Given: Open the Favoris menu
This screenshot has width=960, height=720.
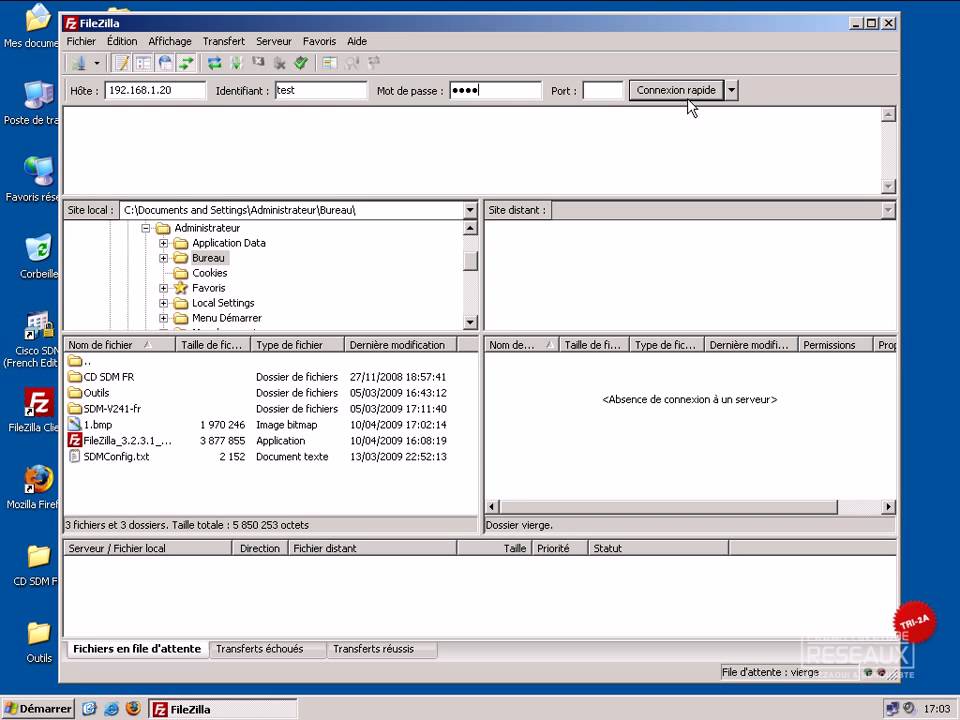Looking at the screenshot, I should (319, 41).
